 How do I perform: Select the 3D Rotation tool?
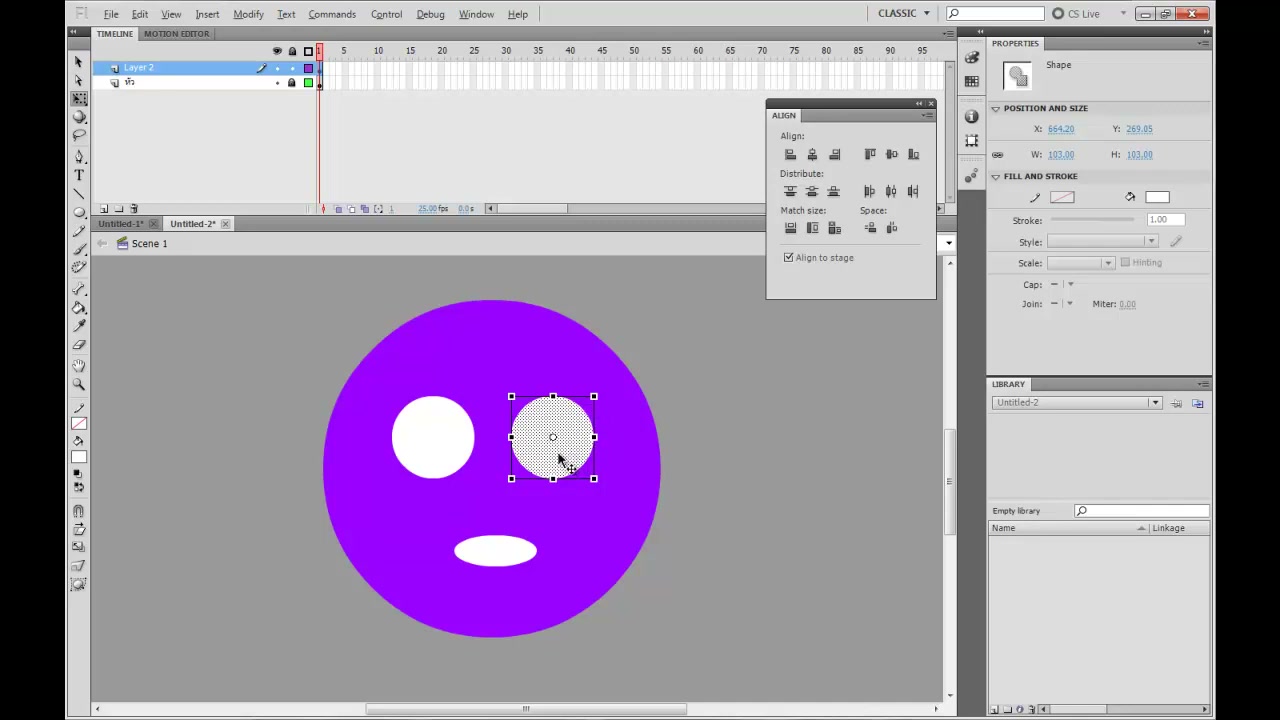[x=79, y=117]
